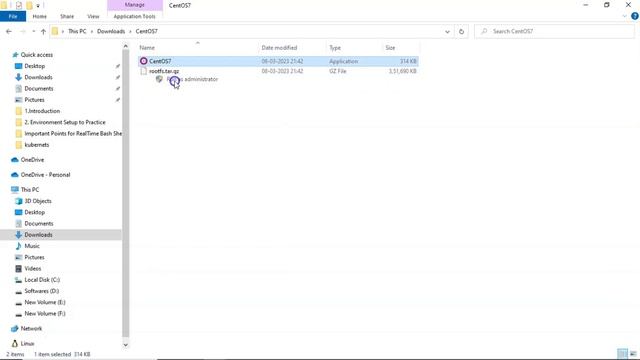Open 3D Objects under This PC
The width and height of the screenshot is (640, 360).
pyautogui.click(x=38, y=201)
